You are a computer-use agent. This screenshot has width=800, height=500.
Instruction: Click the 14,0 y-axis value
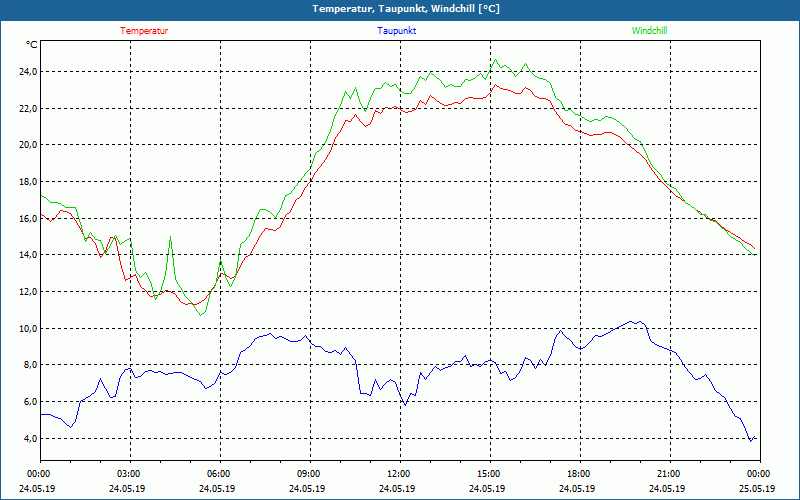29,255
